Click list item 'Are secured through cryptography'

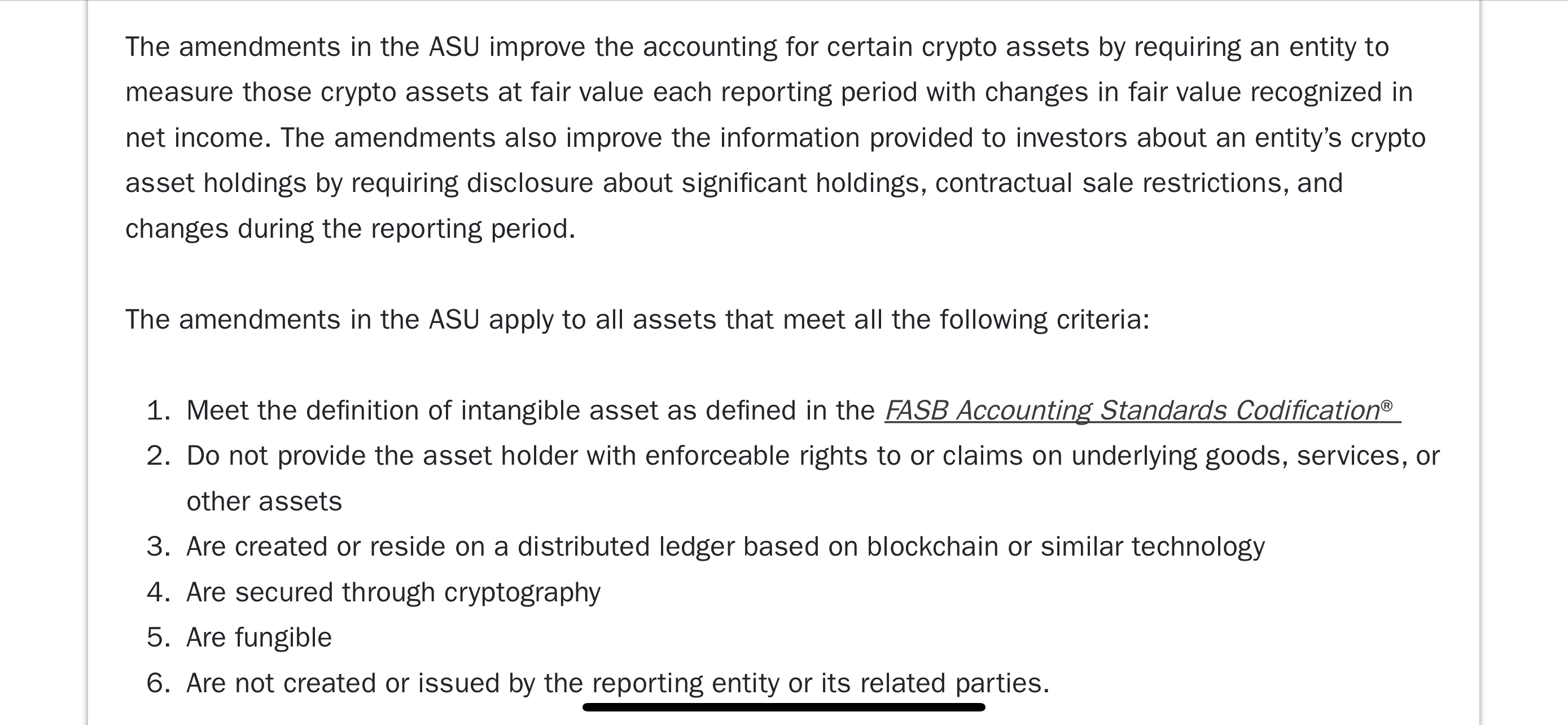[393, 592]
